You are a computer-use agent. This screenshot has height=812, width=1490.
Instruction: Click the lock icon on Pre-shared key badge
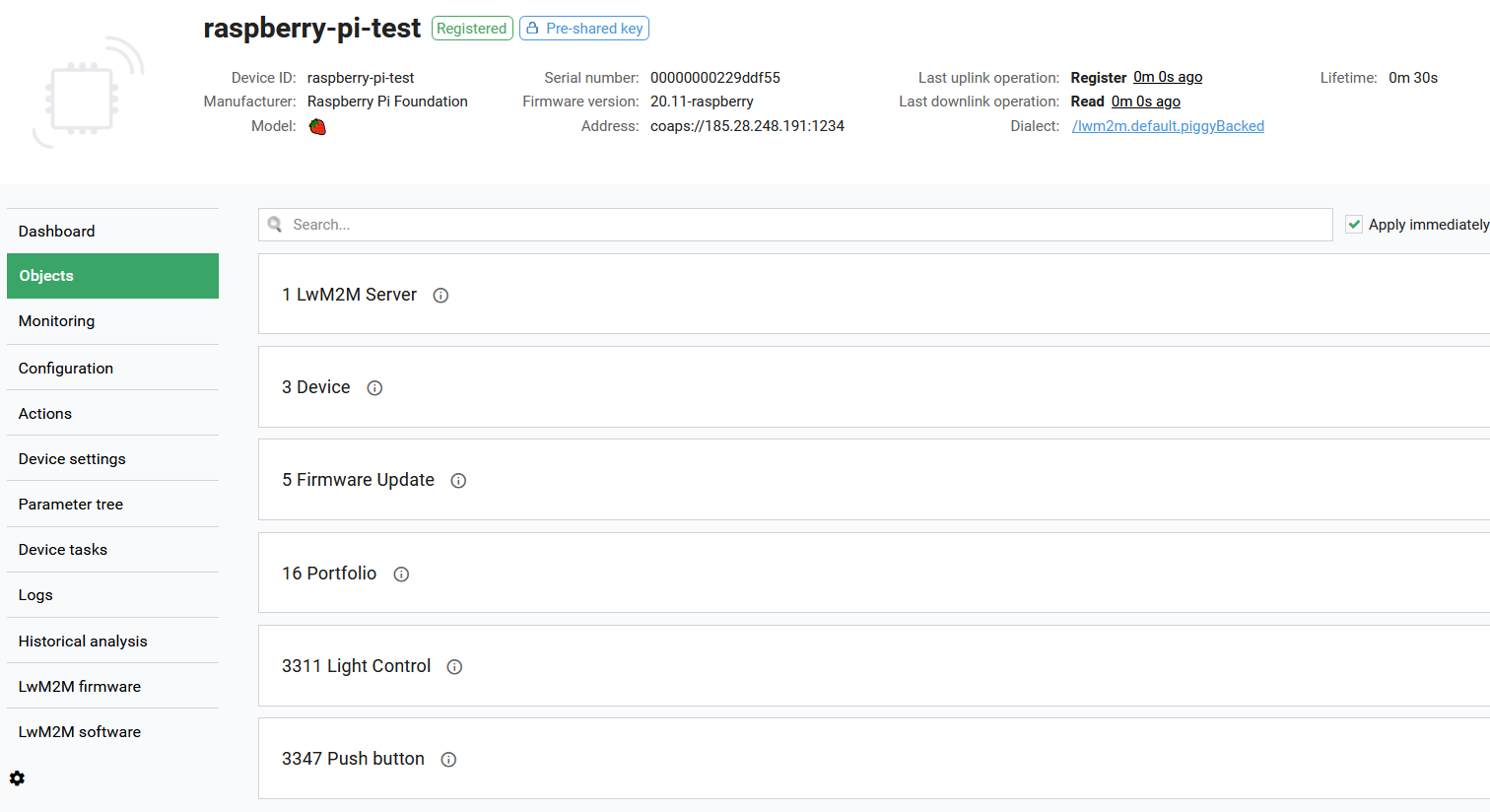click(532, 29)
